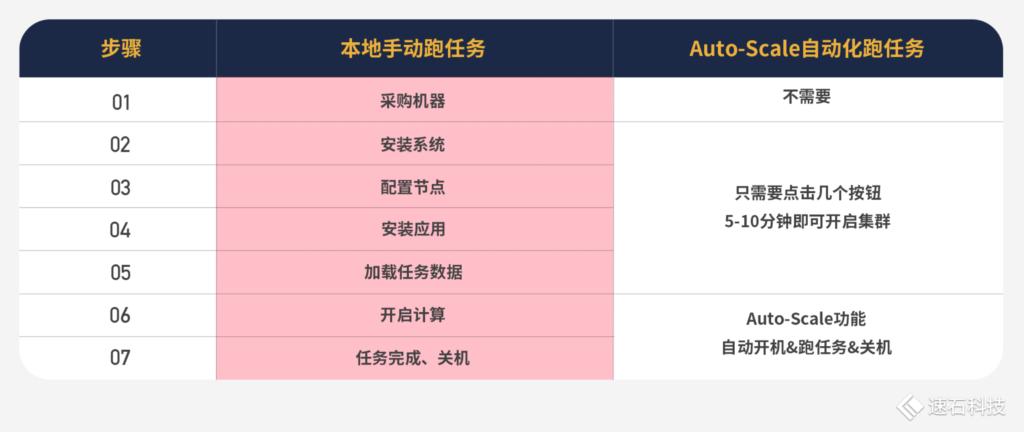Image resolution: width=1024 pixels, height=432 pixels.
Task: Click step number 03 cell
Action: coord(120,187)
